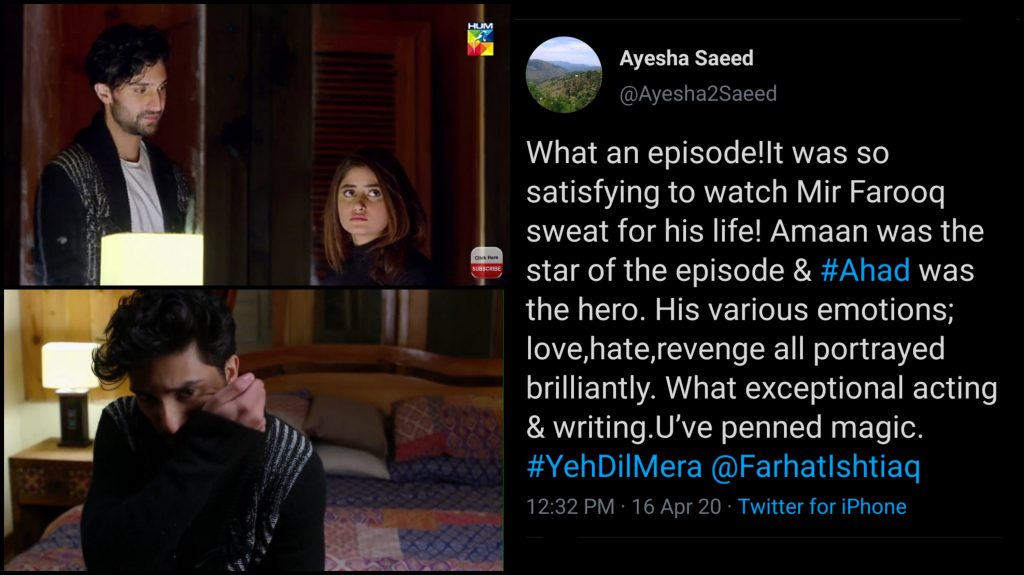Click the tweet text about Mir Farooq

click(x=761, y=290)
